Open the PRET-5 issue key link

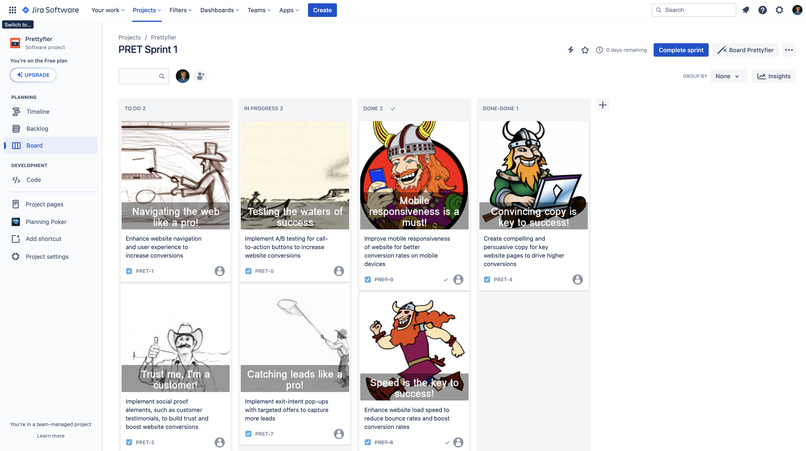[x=264, y=271]
